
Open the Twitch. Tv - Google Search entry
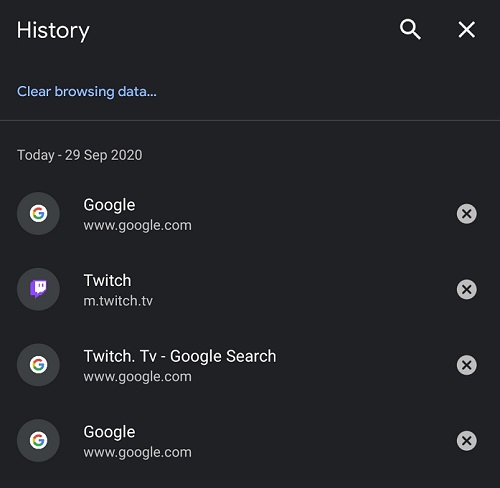180,356
